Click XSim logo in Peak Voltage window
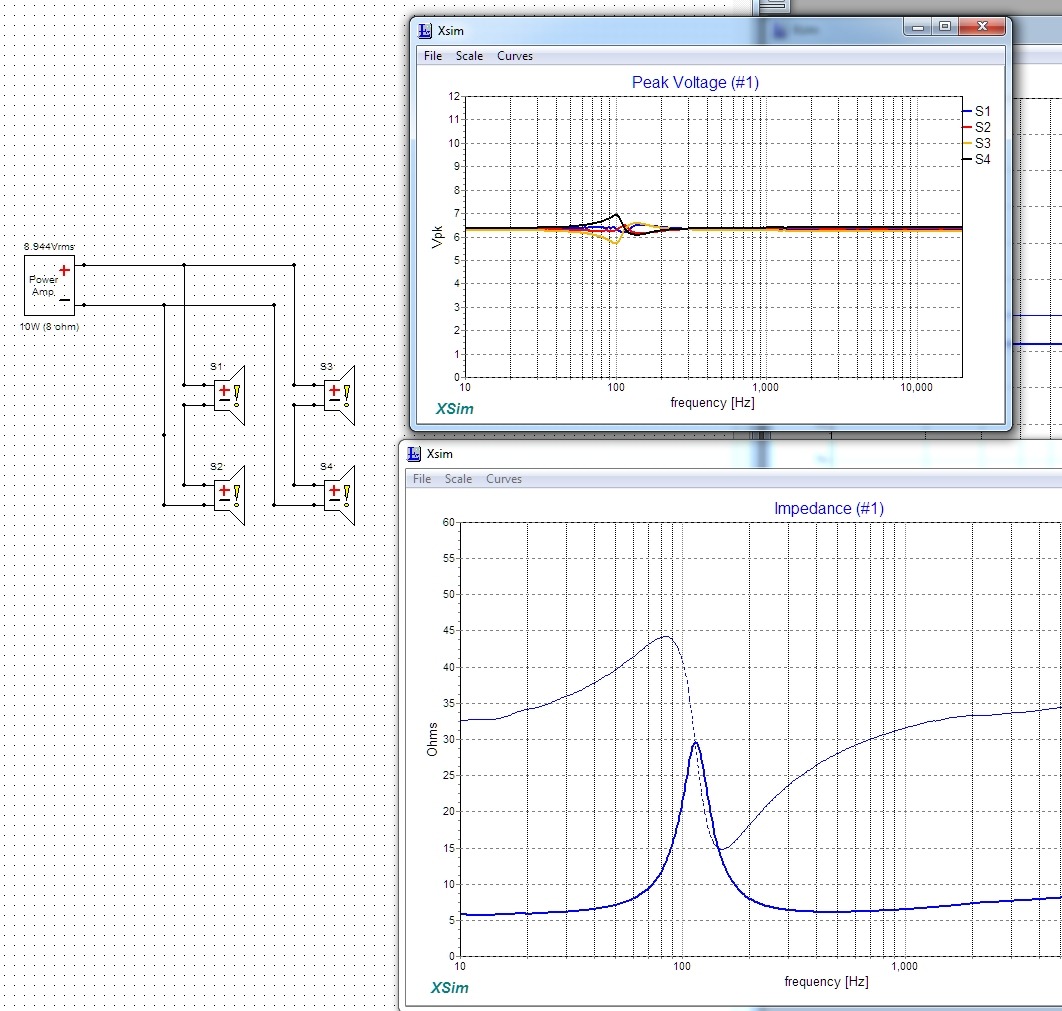The width and height of the screenshot is (1062, 1011). point(454,409)
